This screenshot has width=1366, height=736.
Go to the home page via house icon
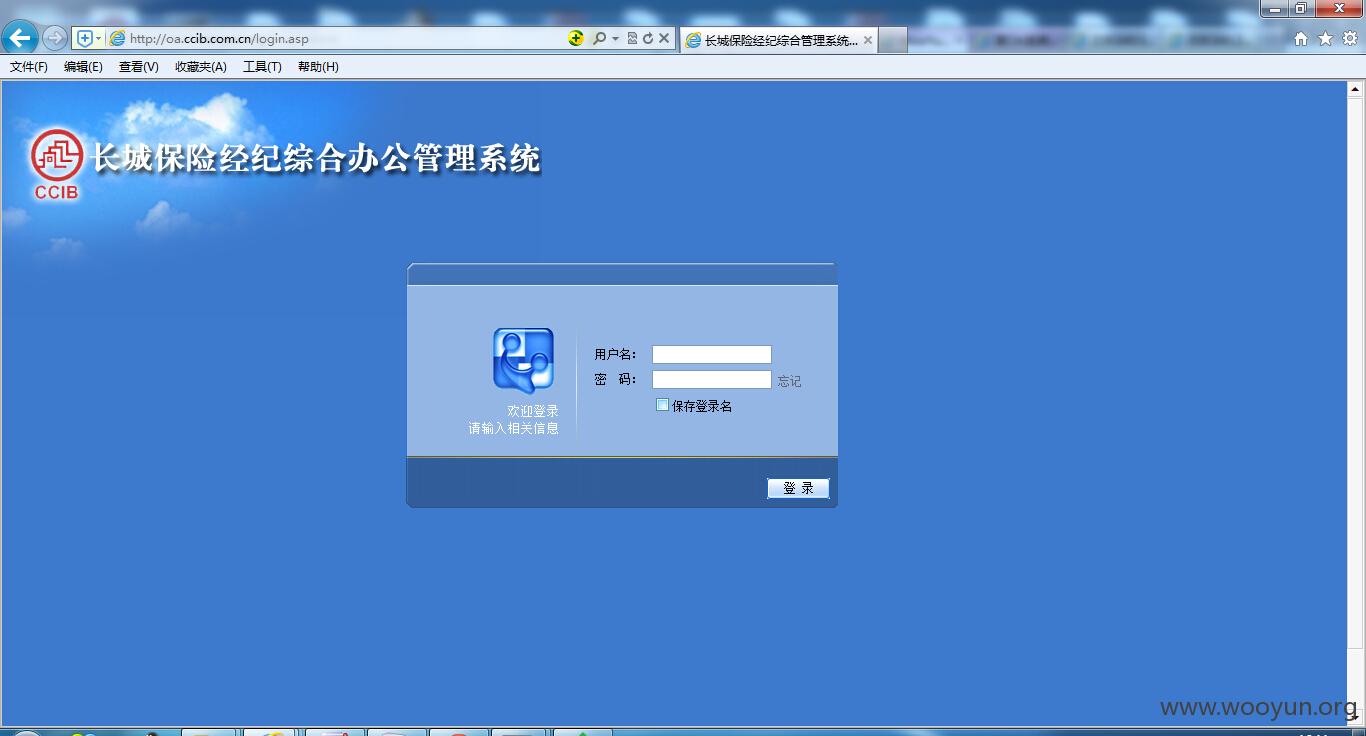(x=1301, y=38)
